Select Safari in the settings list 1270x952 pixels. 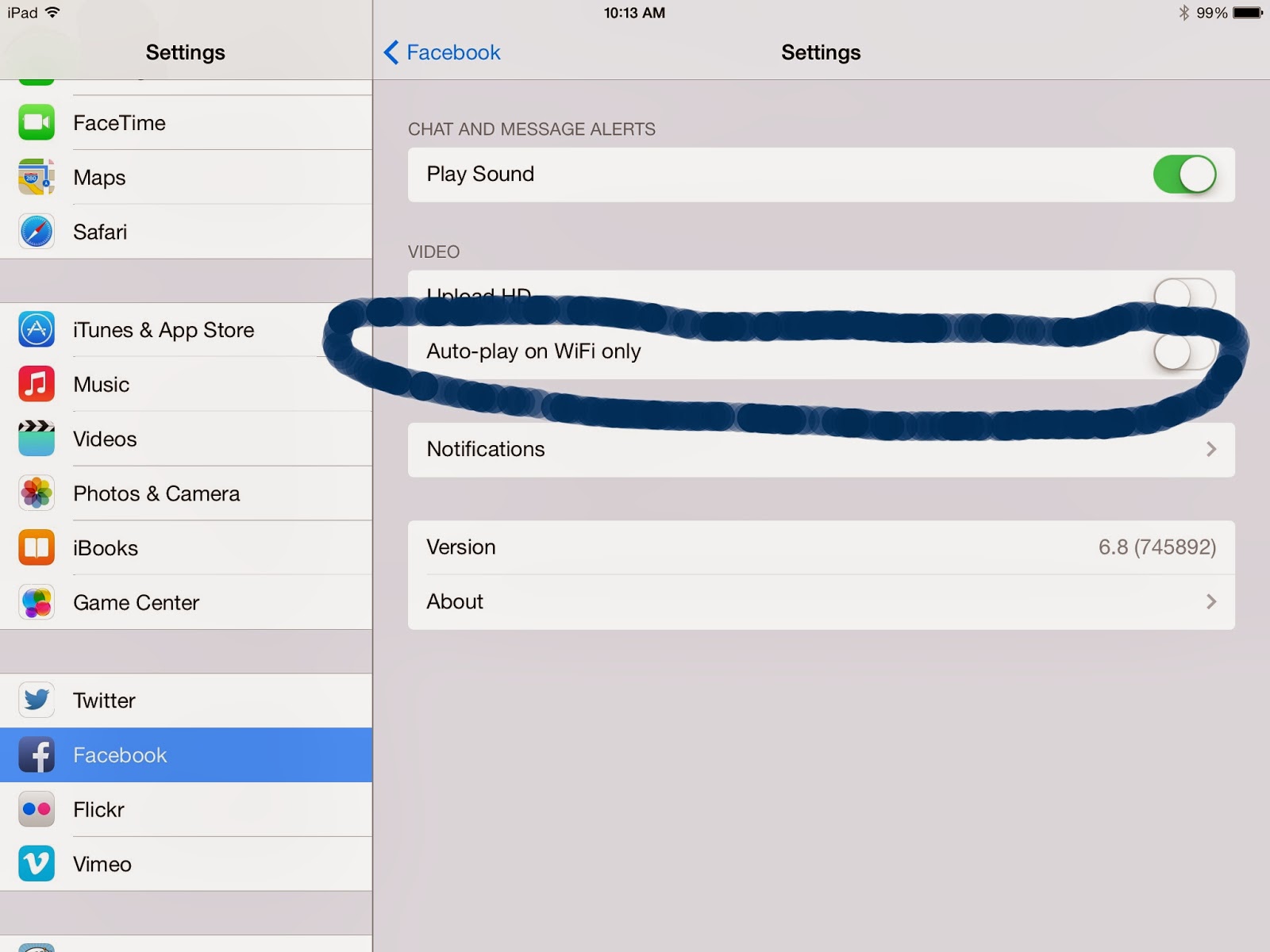point(186,232)
